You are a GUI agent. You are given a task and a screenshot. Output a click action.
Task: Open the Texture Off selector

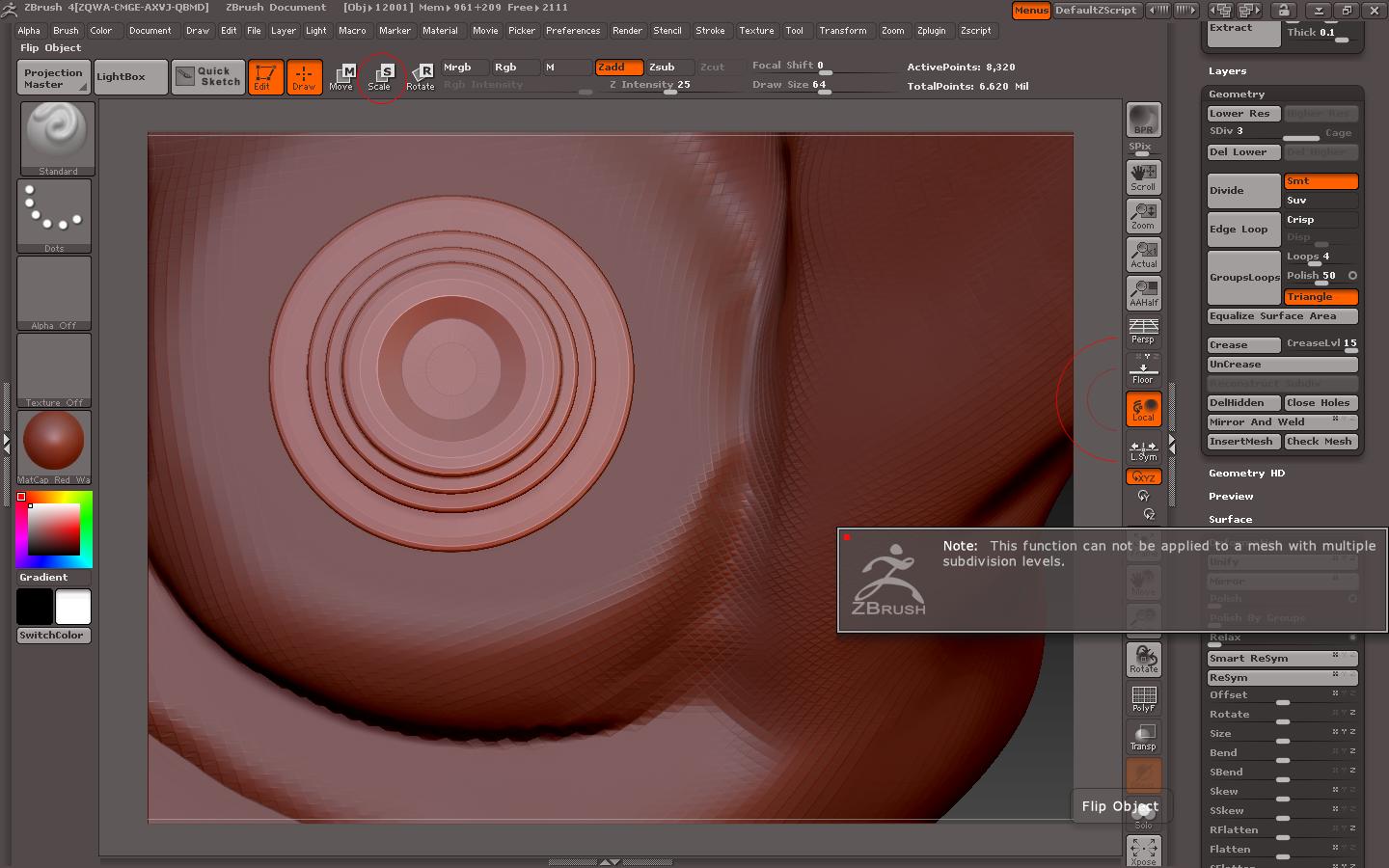(x=54, y=370)
